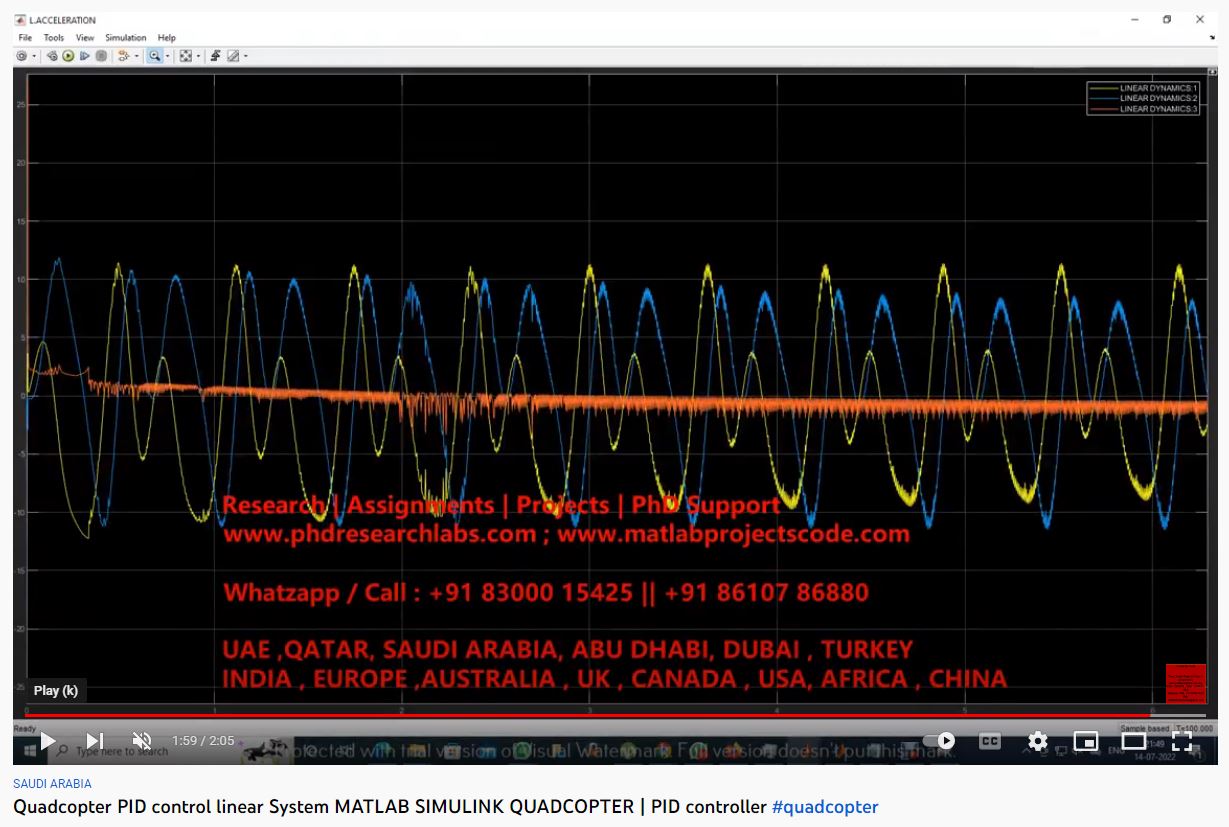The width and height of the screenshot is (1229, 827).
Task: Skip to the next video
Action: tap(95, 741)
